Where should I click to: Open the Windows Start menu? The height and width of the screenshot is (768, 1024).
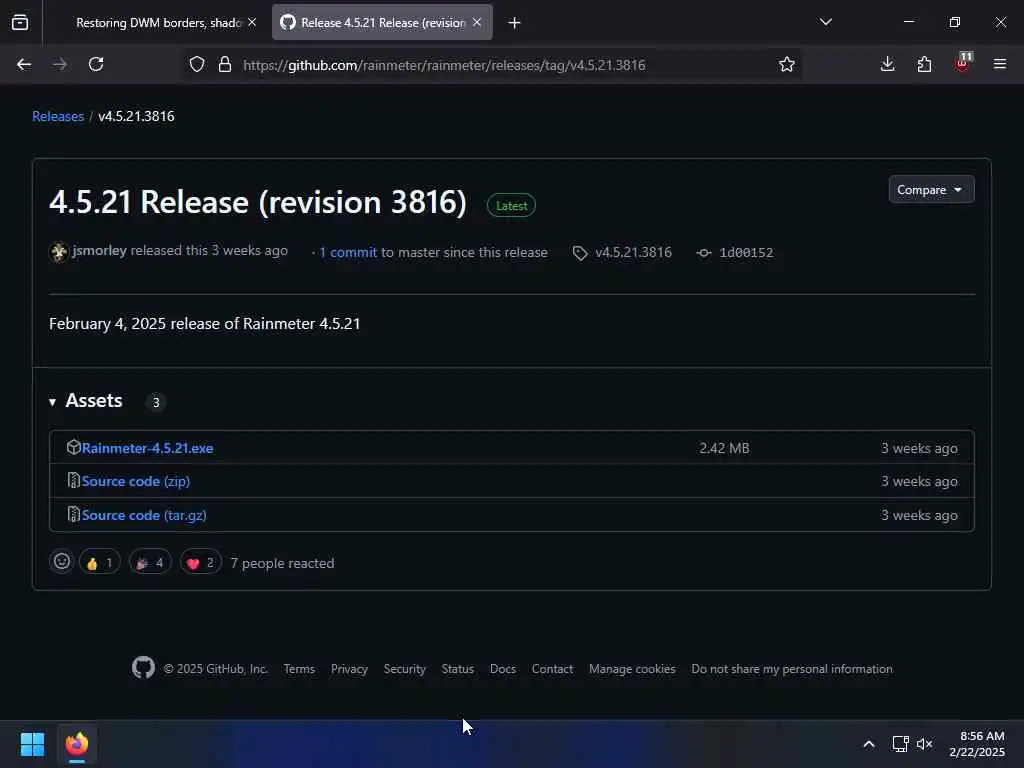pos(32,744)
